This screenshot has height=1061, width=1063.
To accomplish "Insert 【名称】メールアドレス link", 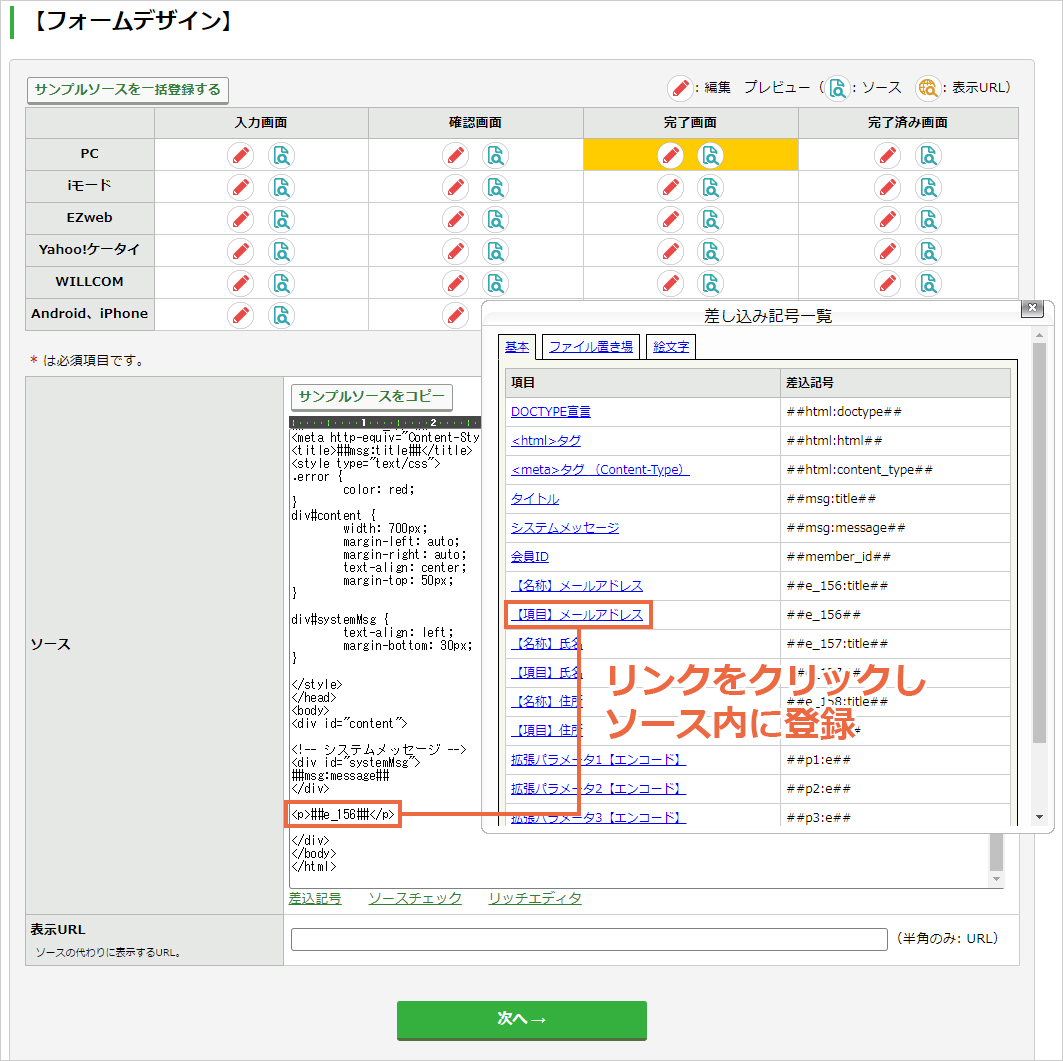I will [x=577, y=586].
